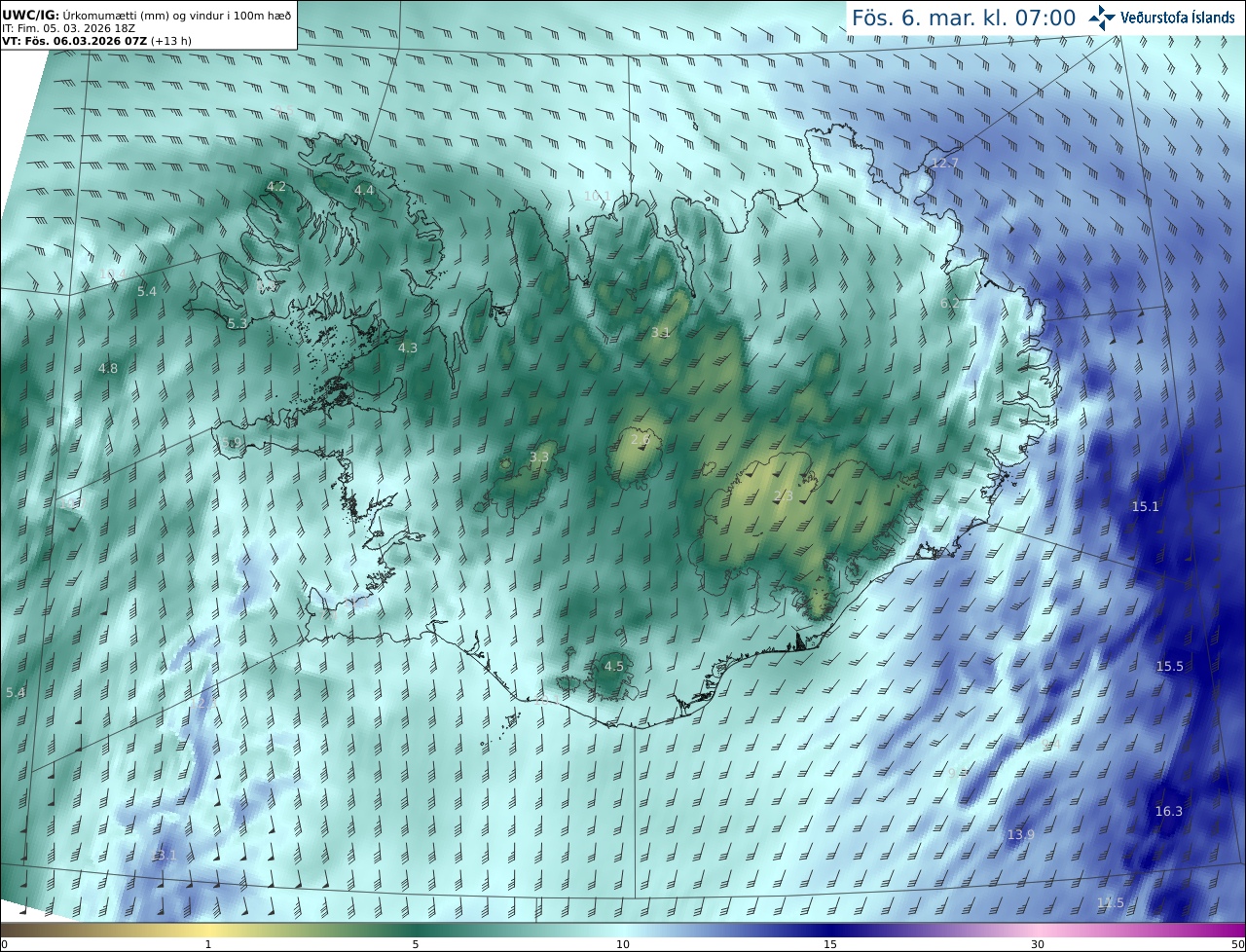Click the '10' tick label on the color scale
Image resolution: width=1246 pixels, height=952 pixels.
(623, 944)
